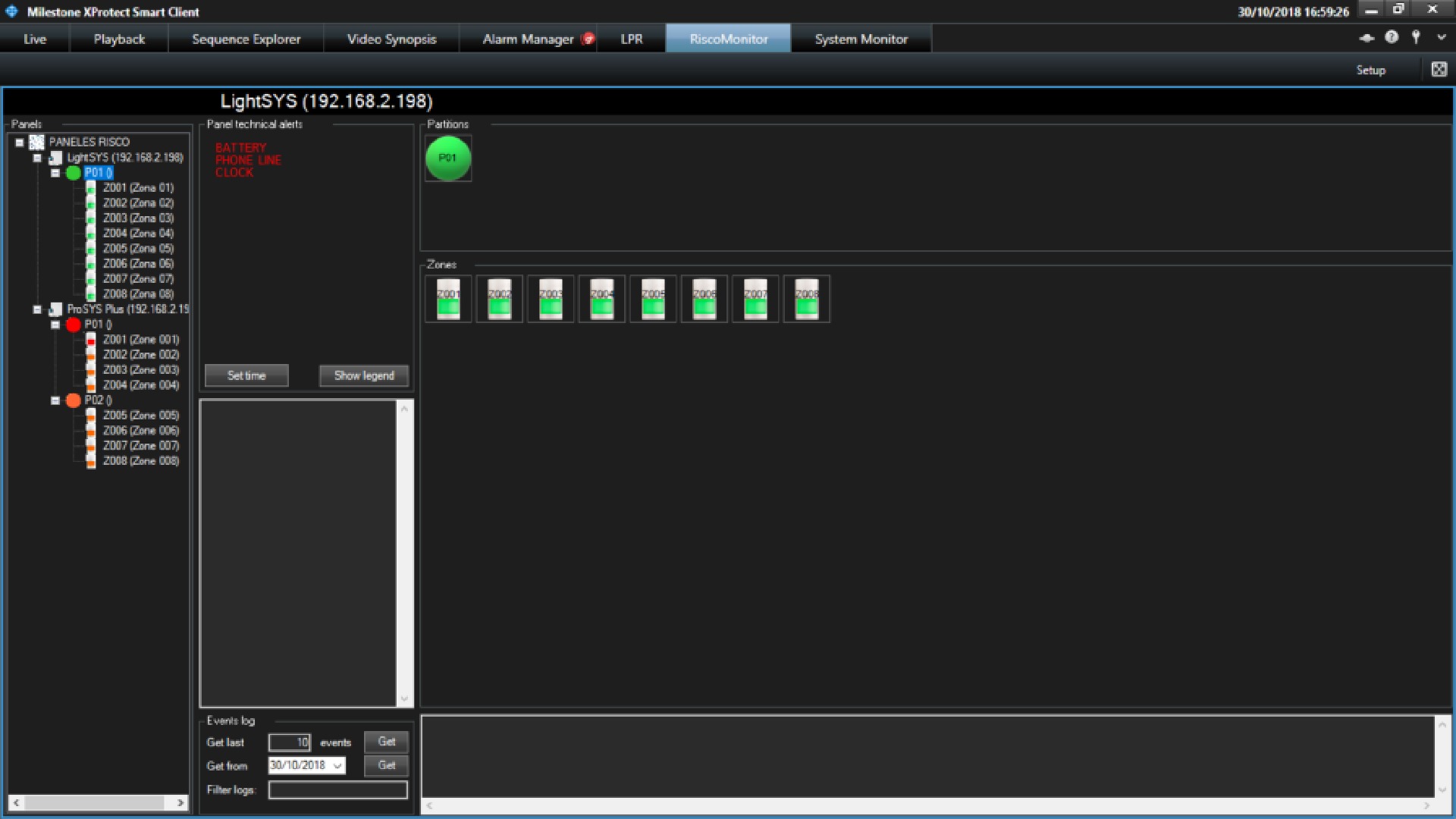This screenshot has width=1456, height=819.
Task: Go to the Alarm Manager tab
Action: [529, 39]
